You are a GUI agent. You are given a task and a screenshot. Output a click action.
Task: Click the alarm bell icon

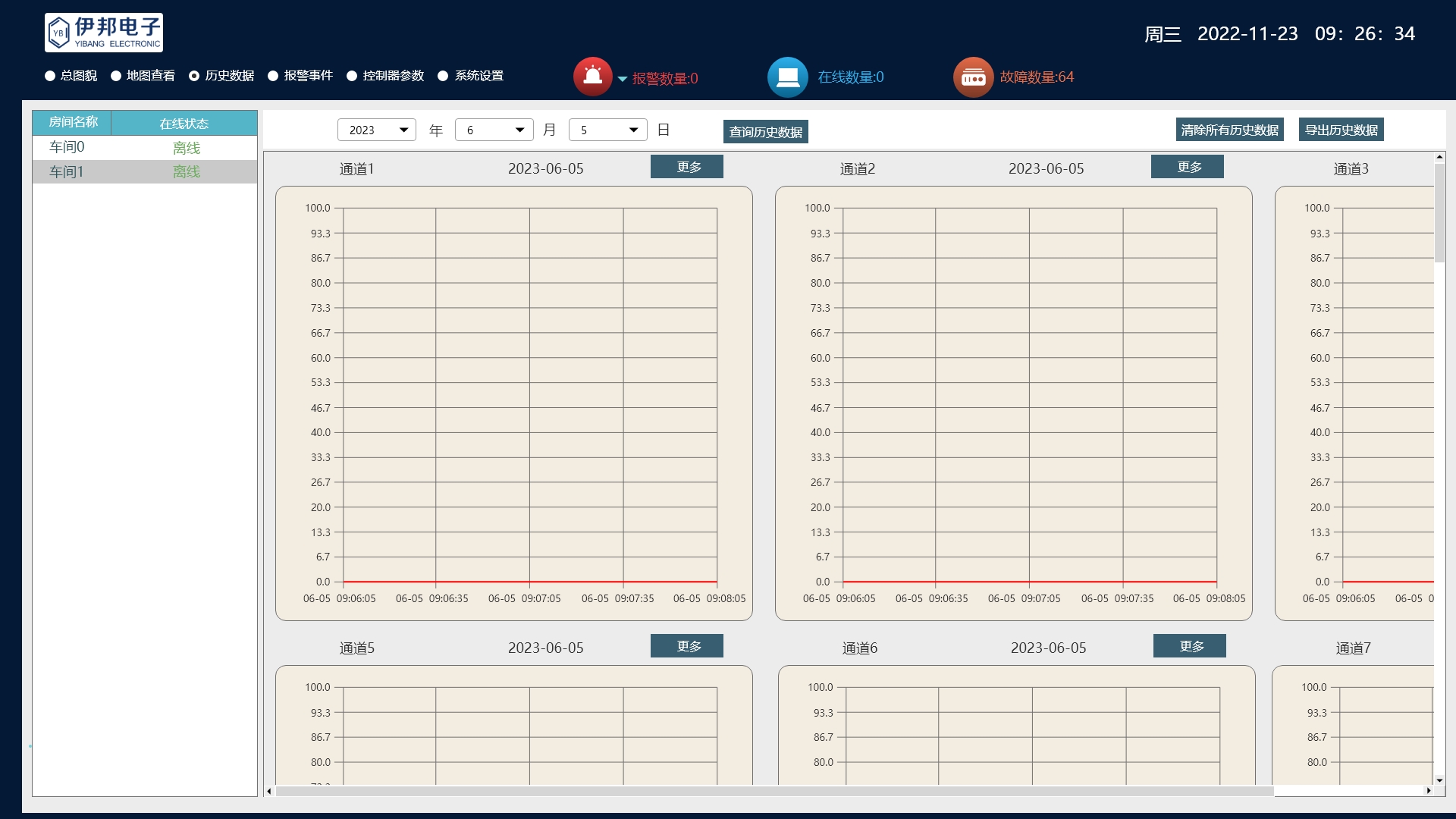(594, 76)
